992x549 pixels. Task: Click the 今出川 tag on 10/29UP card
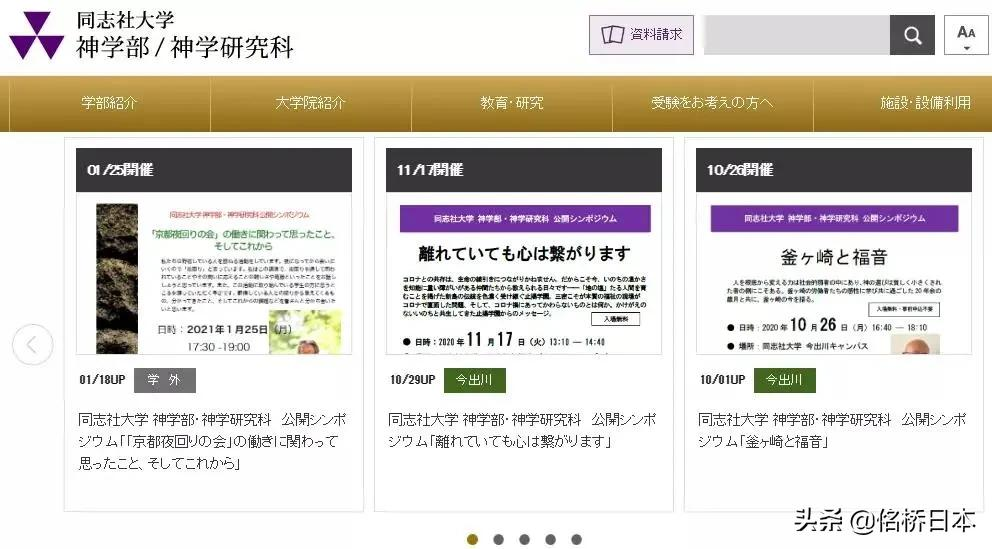(x=474, y=380)
